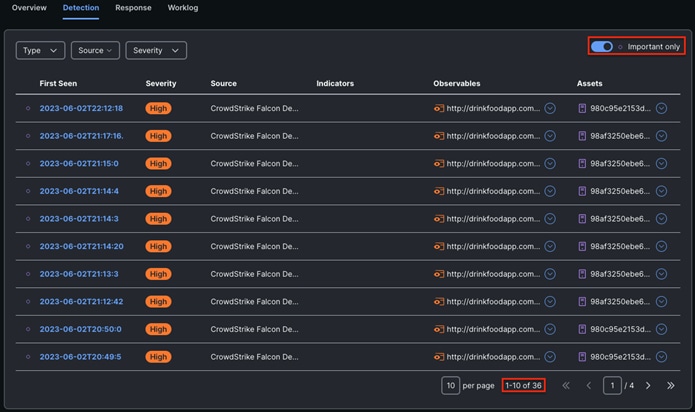Viewport: 695px width, 412px height.
Task: Expand assets for the 21:12:42 row
Action: tap(661, 302)
